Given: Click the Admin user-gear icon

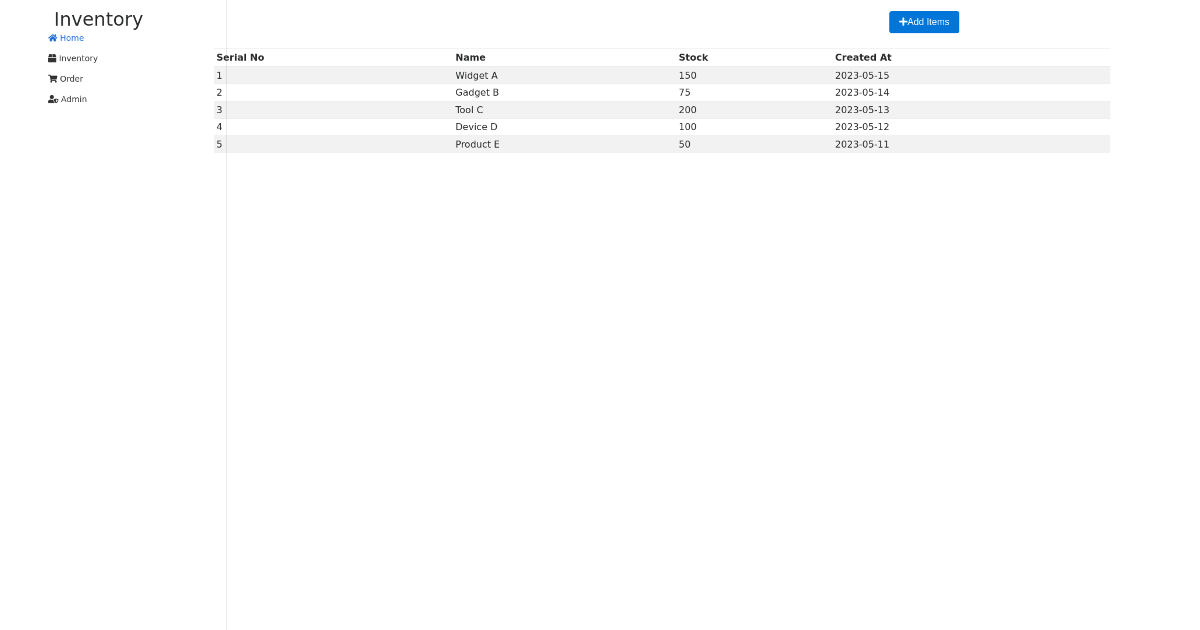Looking at the screenshot, I should coord(52,98).
